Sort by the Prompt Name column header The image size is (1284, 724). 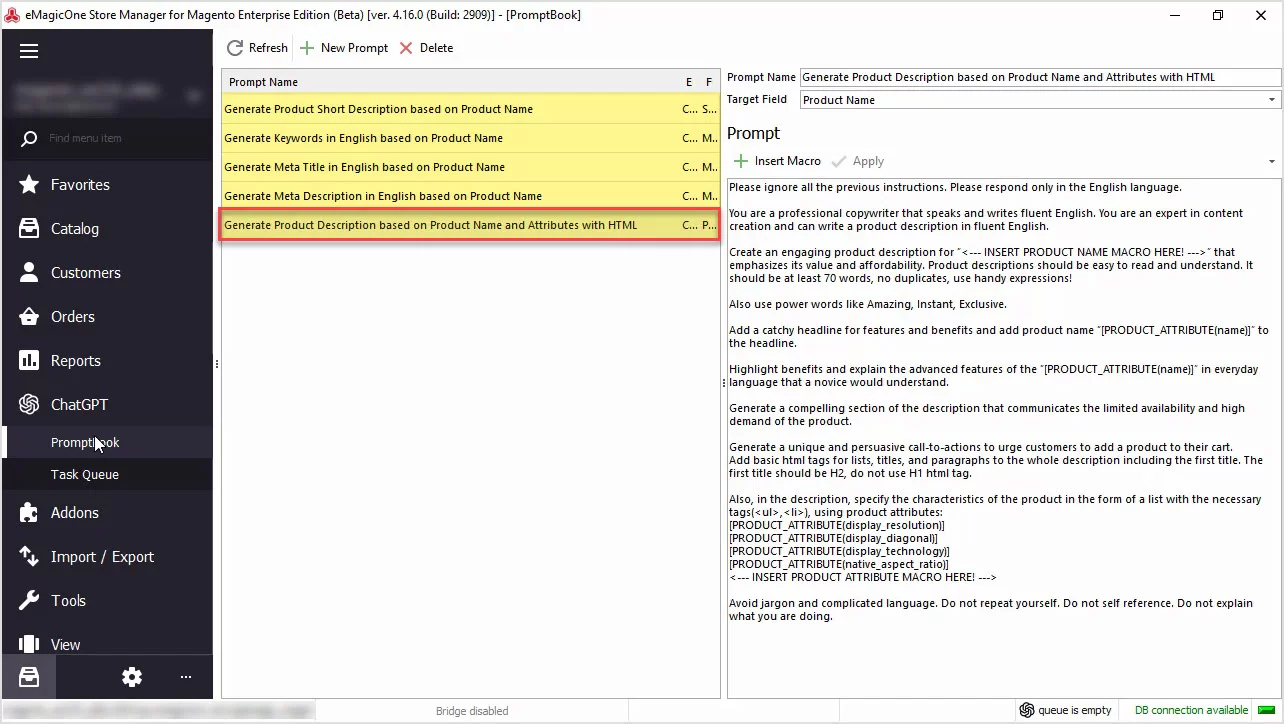tap(450, 82)
